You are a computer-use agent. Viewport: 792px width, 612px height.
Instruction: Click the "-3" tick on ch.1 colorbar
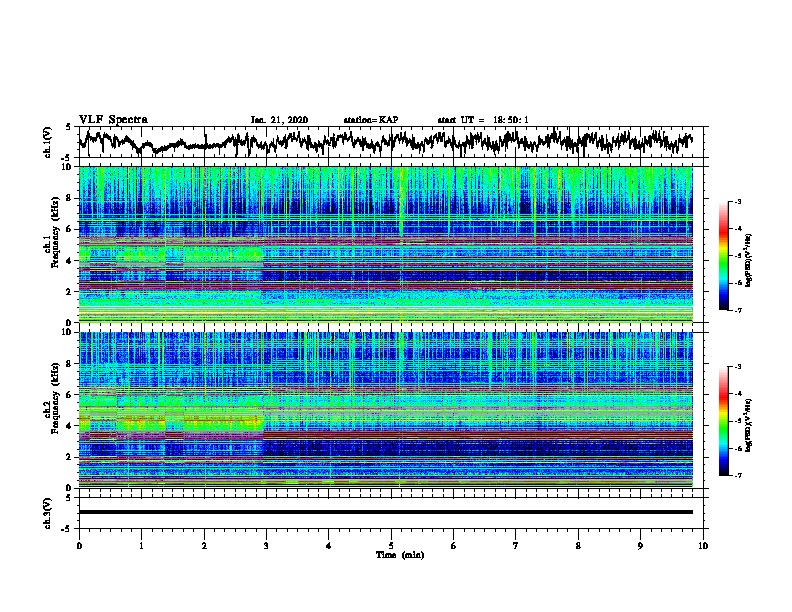pyautogui.click(x=738, y=201)
